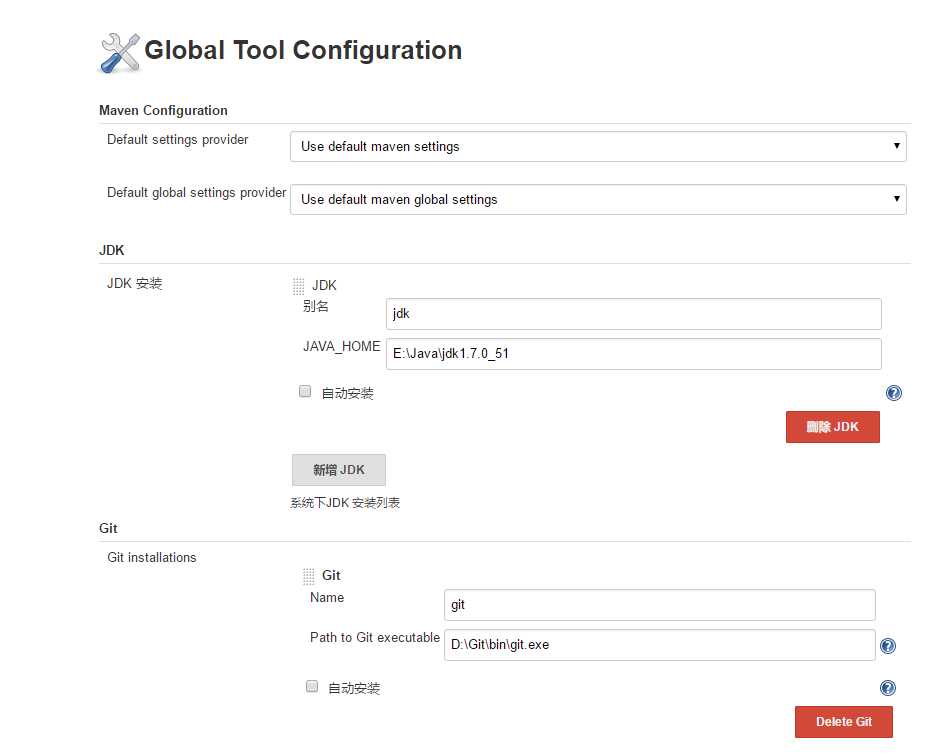The height and width of the screenshot is (756, 926).
Task: Click the Default settings provider label
Action: (178, 139)
